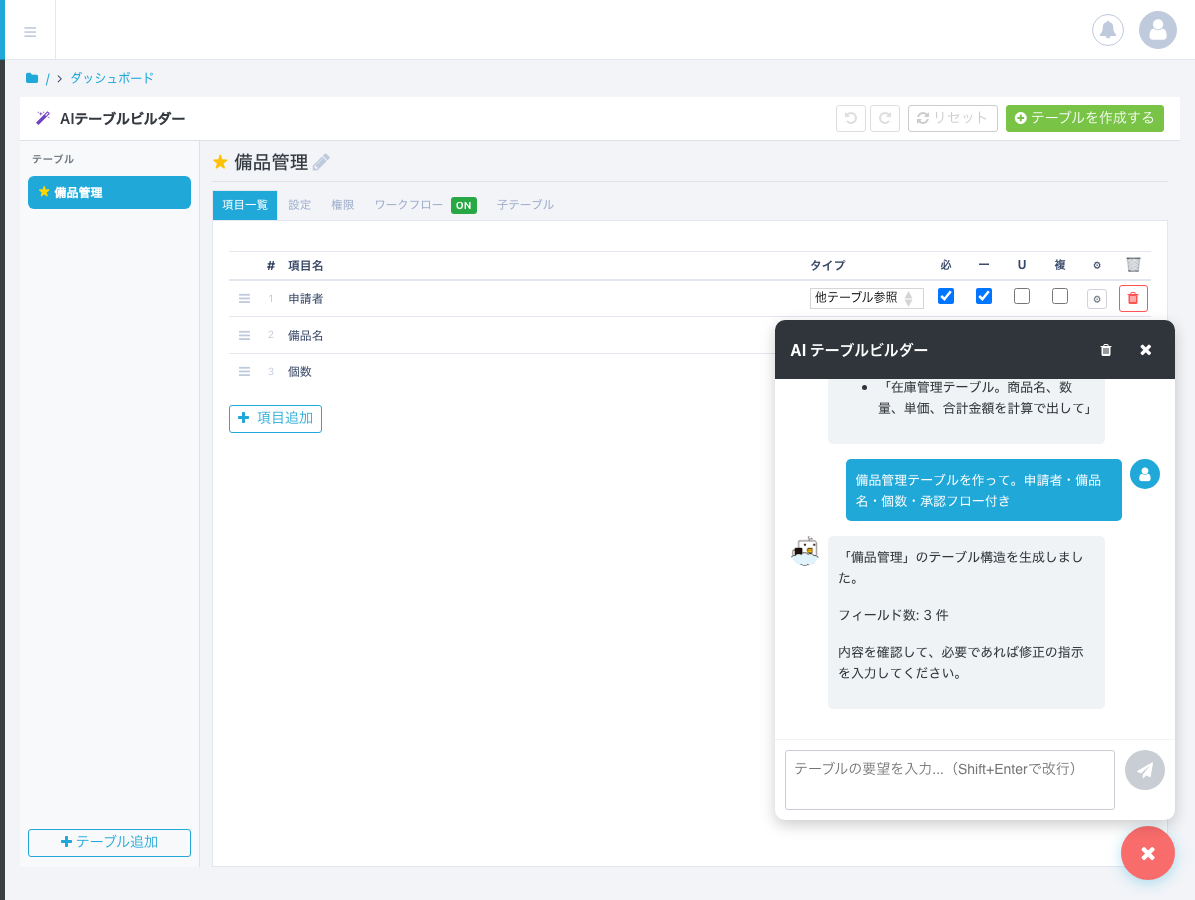Enable the U unique checkbox for 申請者
Image resolution: width=1195 pixels, height=900 pixels.
1021,296
